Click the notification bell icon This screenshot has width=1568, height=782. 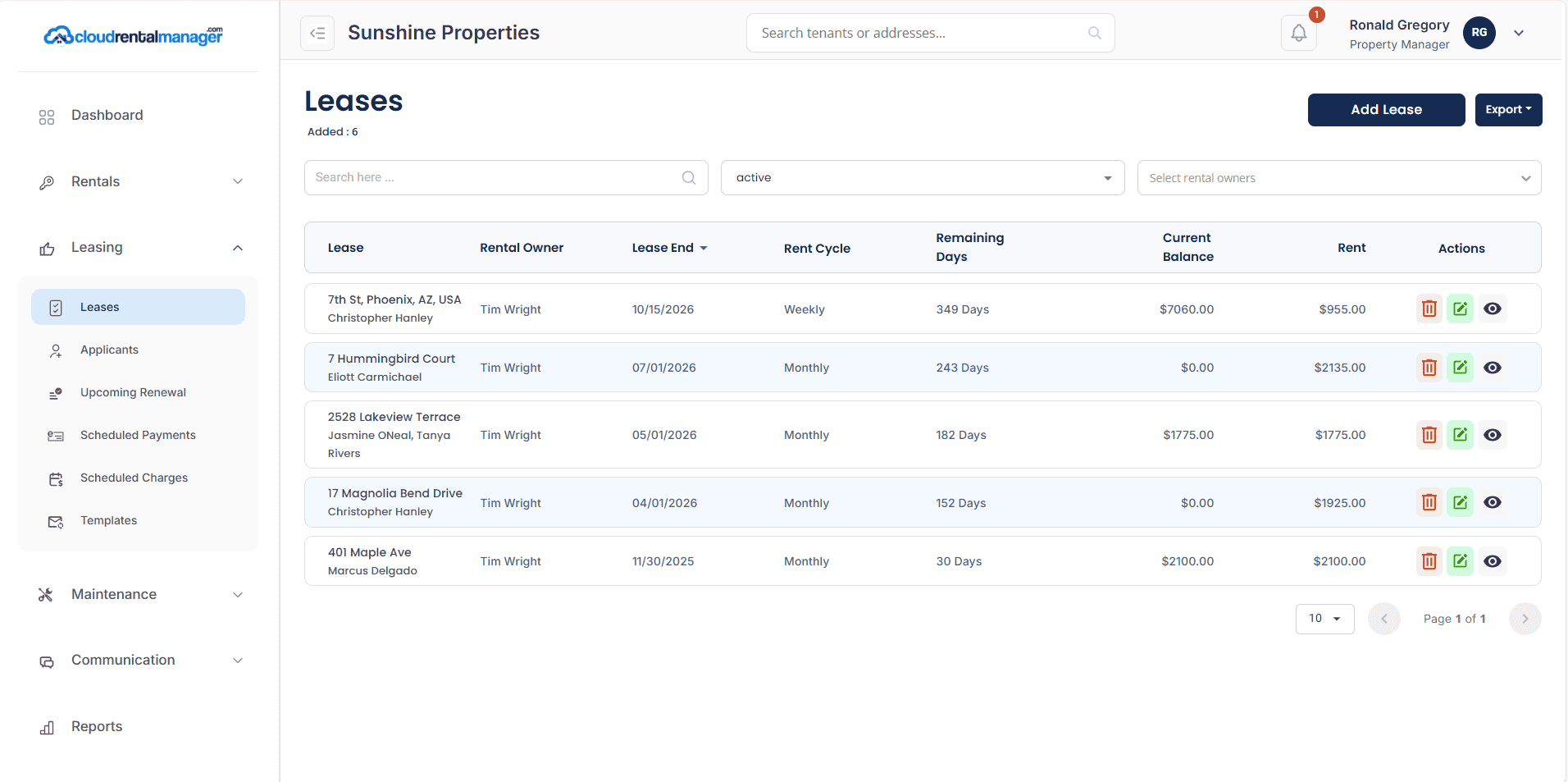(x=1298, y=34)
